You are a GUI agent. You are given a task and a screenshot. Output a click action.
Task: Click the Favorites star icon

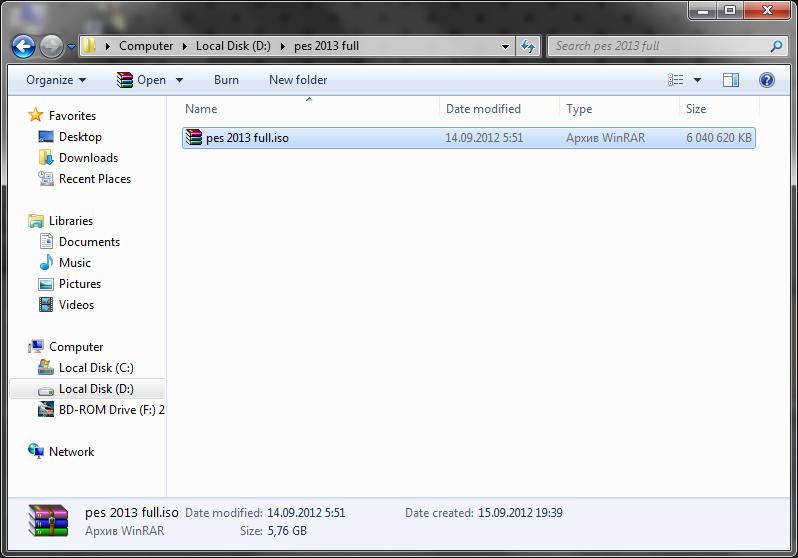[36, 115]
